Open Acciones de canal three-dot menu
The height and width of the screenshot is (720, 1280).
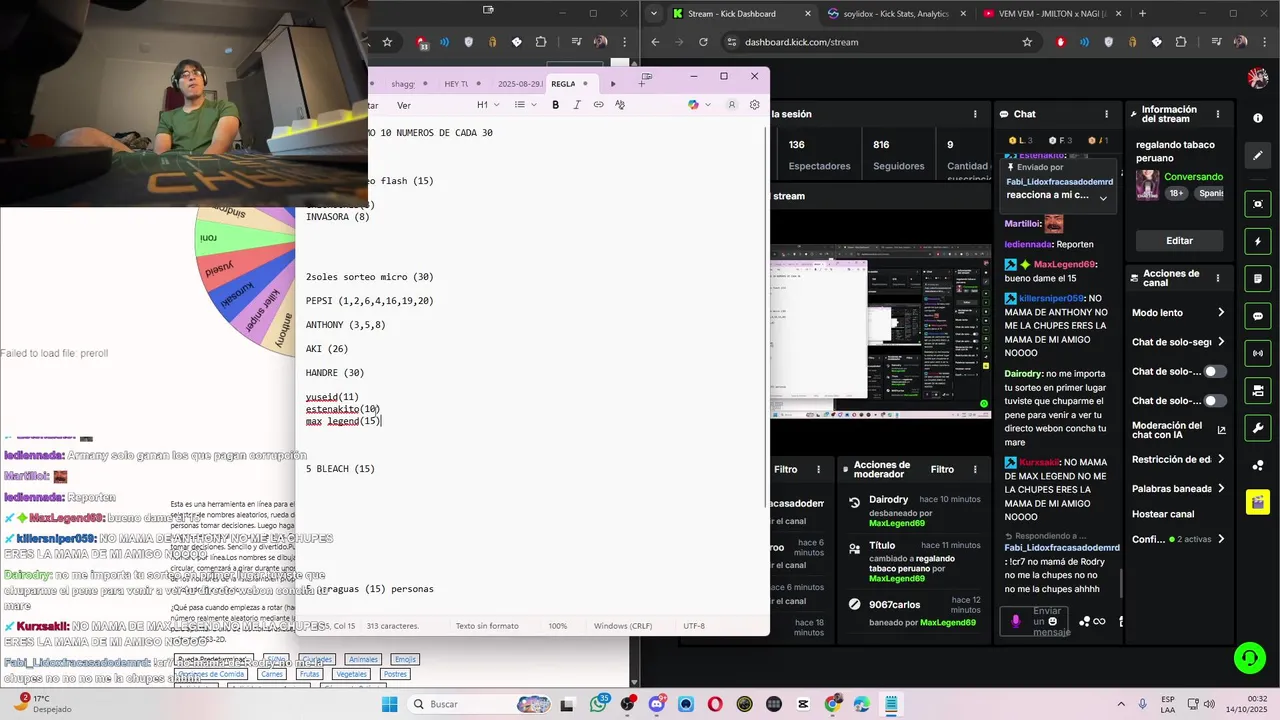click(1218, 279)
